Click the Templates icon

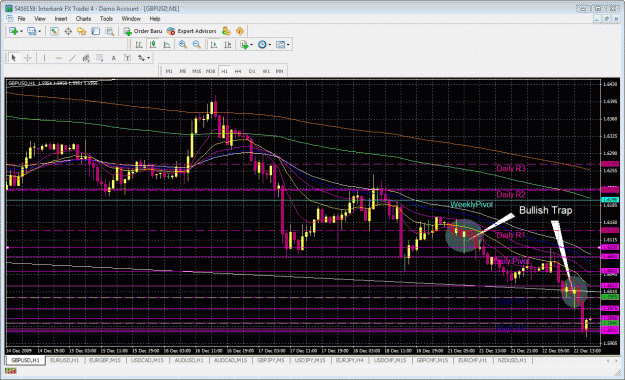[280, 45]
